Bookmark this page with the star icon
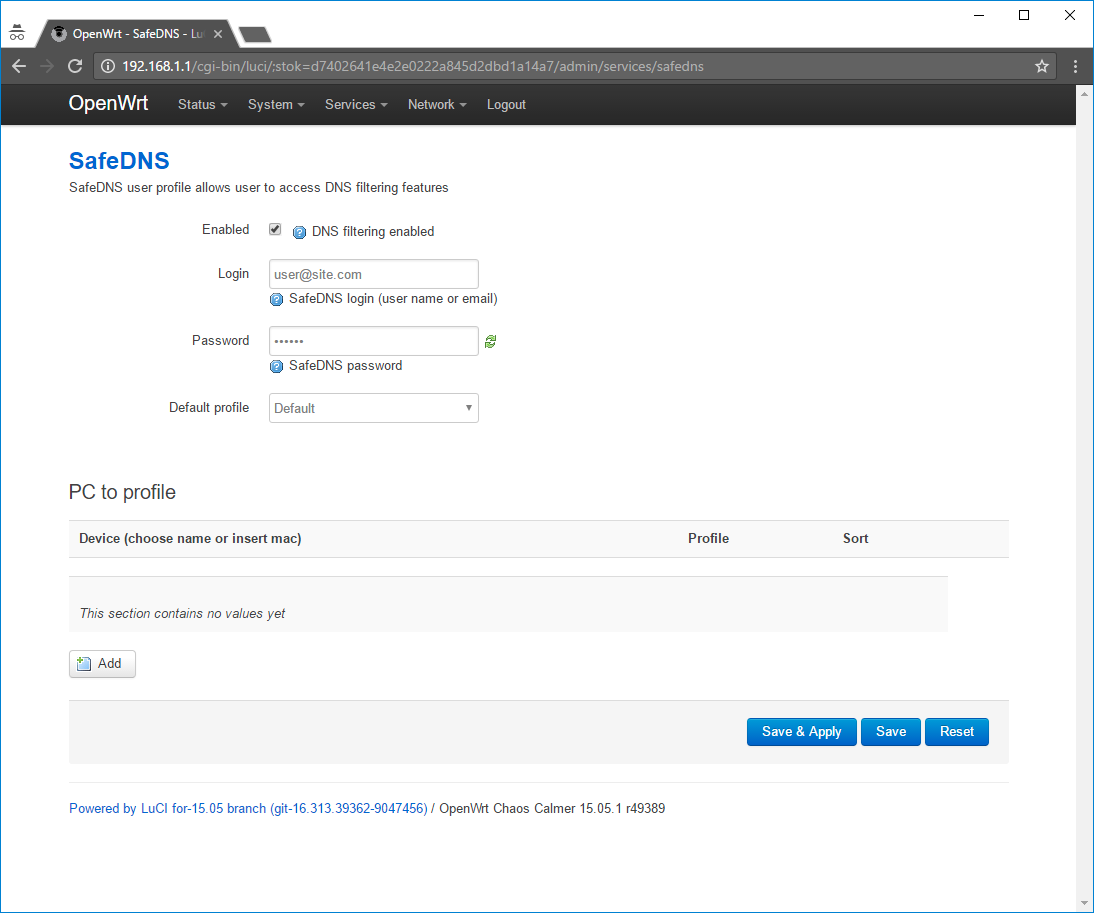The height and width of the screenshot is (913, 1094). (x=1041, y=66)
